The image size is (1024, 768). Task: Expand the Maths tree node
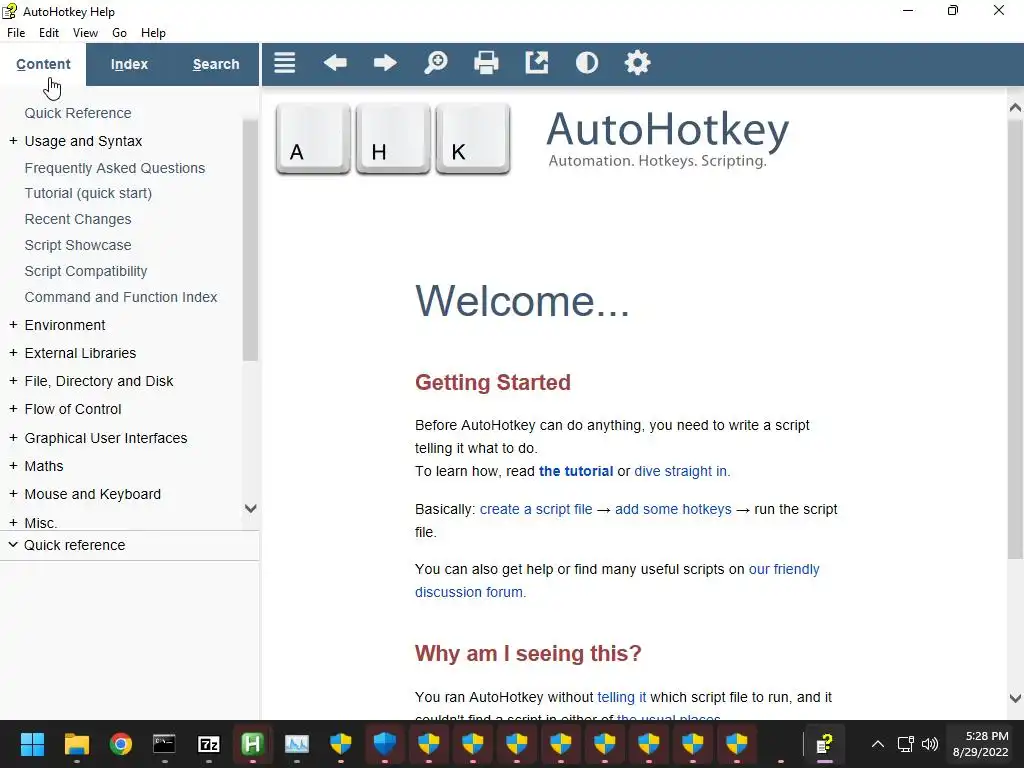(13, 466)
